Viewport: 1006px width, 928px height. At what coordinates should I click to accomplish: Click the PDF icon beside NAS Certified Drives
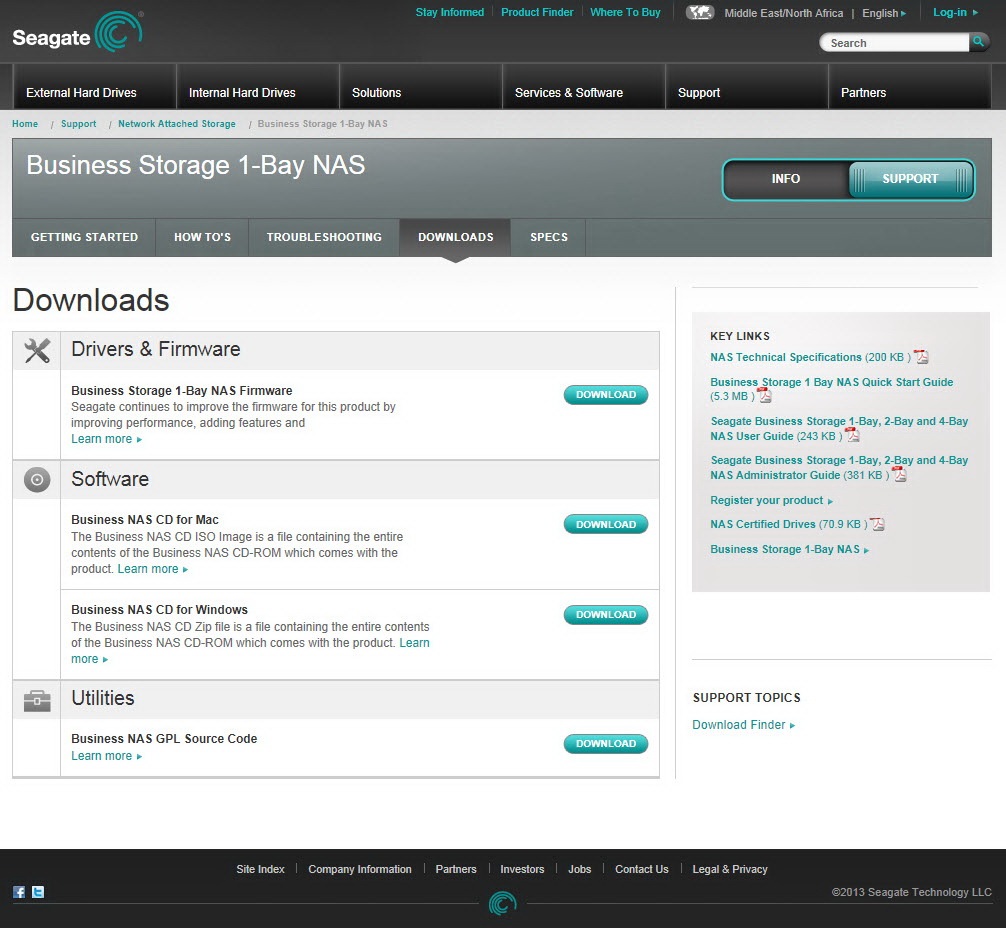(x=877, y=524)
